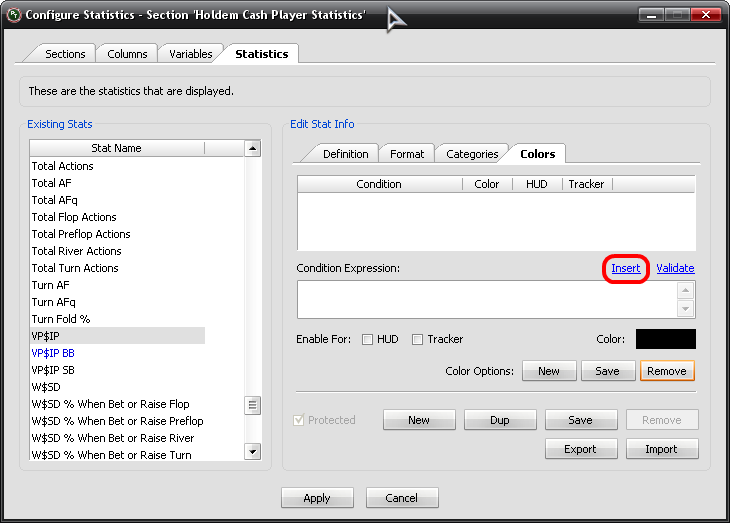Select VP$IP BB in stats list

53,353
